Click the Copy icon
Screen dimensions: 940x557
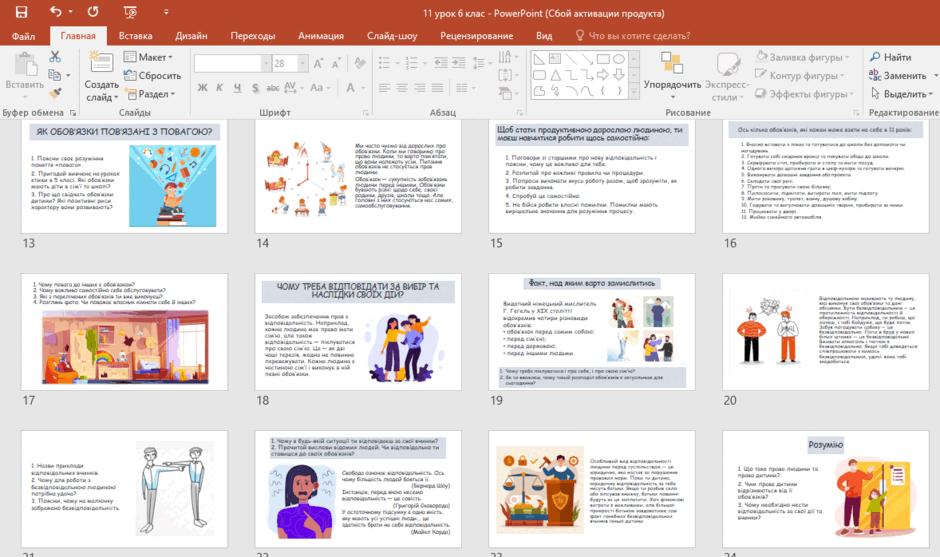coord(55,75)
